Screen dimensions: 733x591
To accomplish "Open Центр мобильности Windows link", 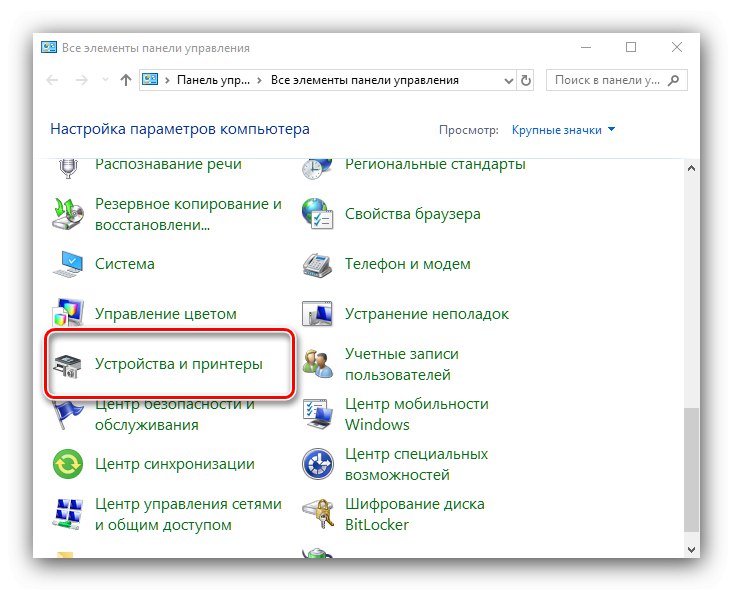I will [x=417, y=414].
